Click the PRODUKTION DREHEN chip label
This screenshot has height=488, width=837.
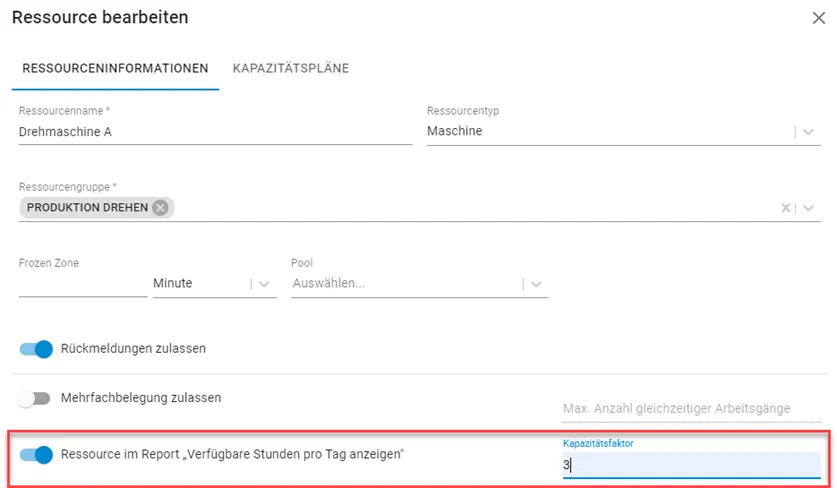coord(88,208)
